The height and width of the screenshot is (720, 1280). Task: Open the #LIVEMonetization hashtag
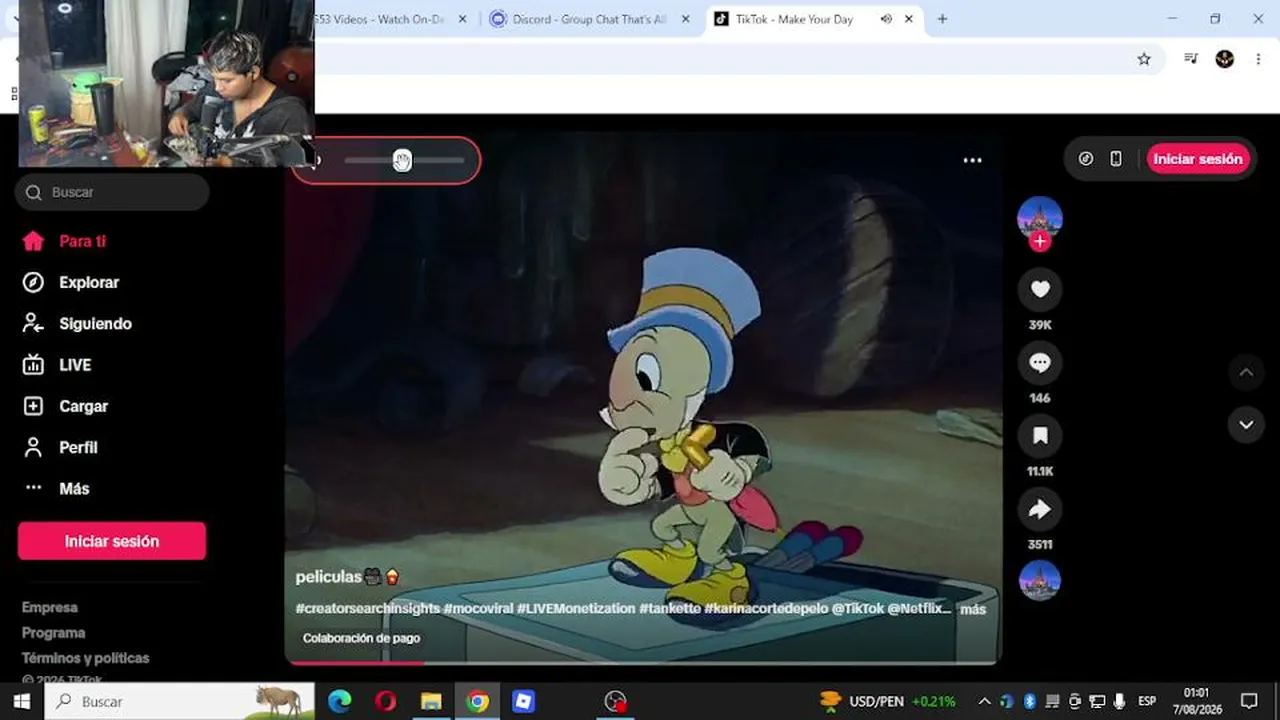[576, 608]
